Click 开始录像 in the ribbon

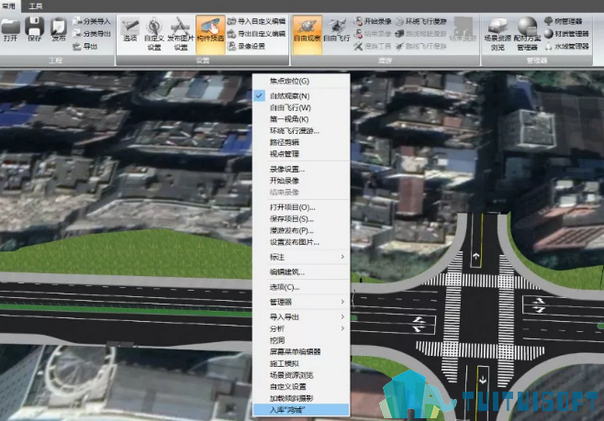point(372,21)
